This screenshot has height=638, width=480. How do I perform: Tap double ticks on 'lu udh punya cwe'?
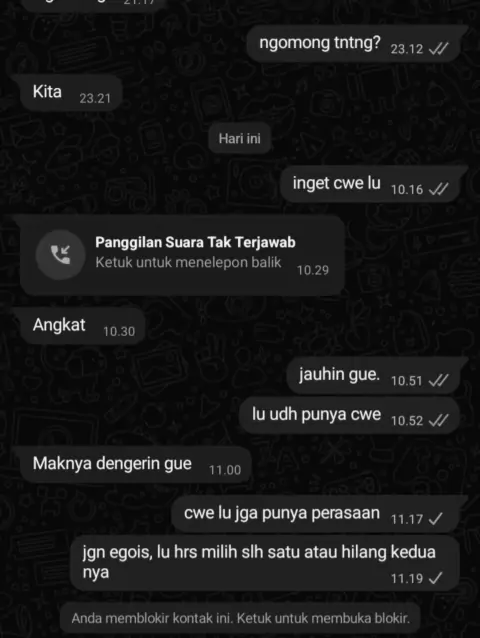click(439, 420)
